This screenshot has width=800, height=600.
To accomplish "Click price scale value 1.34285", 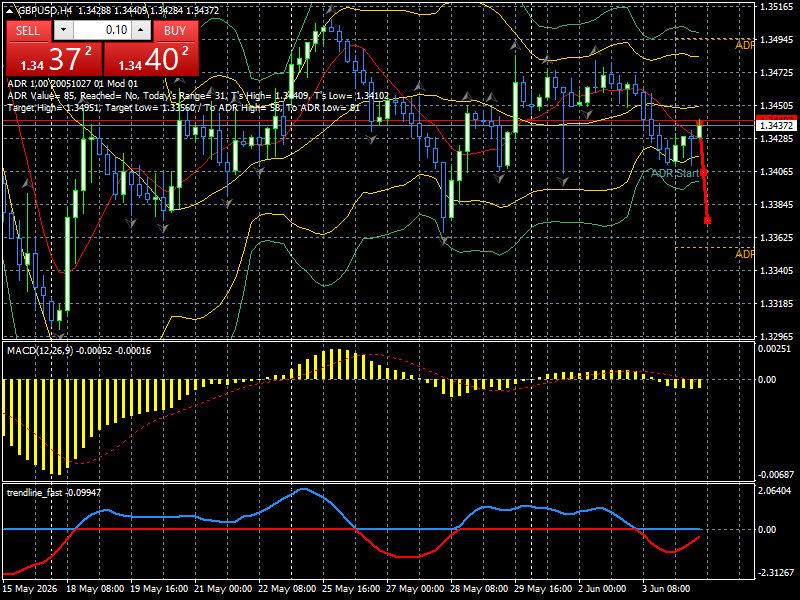I will pos(776,139).
